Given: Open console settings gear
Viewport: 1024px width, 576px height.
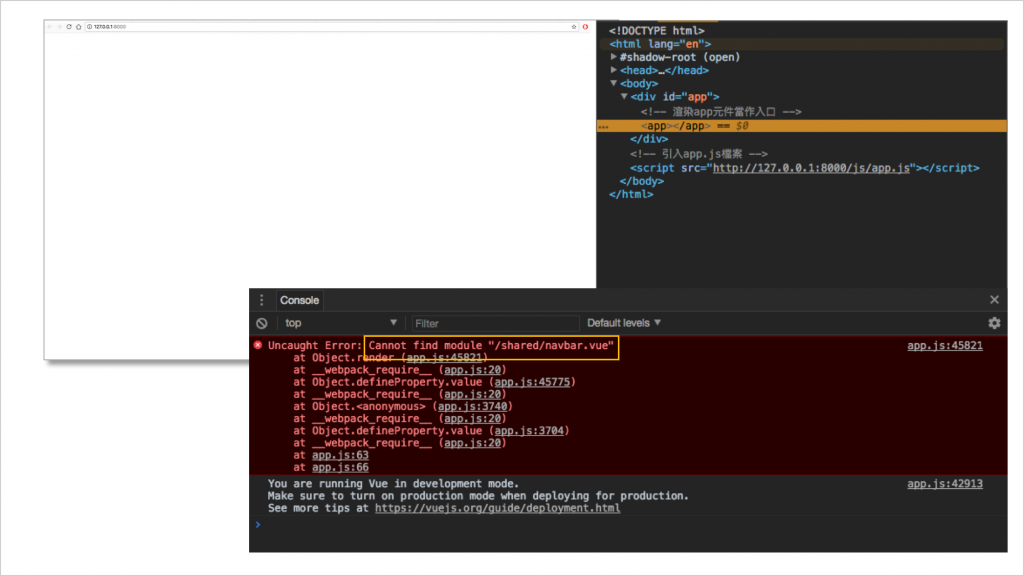Looking at the screenshot, I should (994, 323).
